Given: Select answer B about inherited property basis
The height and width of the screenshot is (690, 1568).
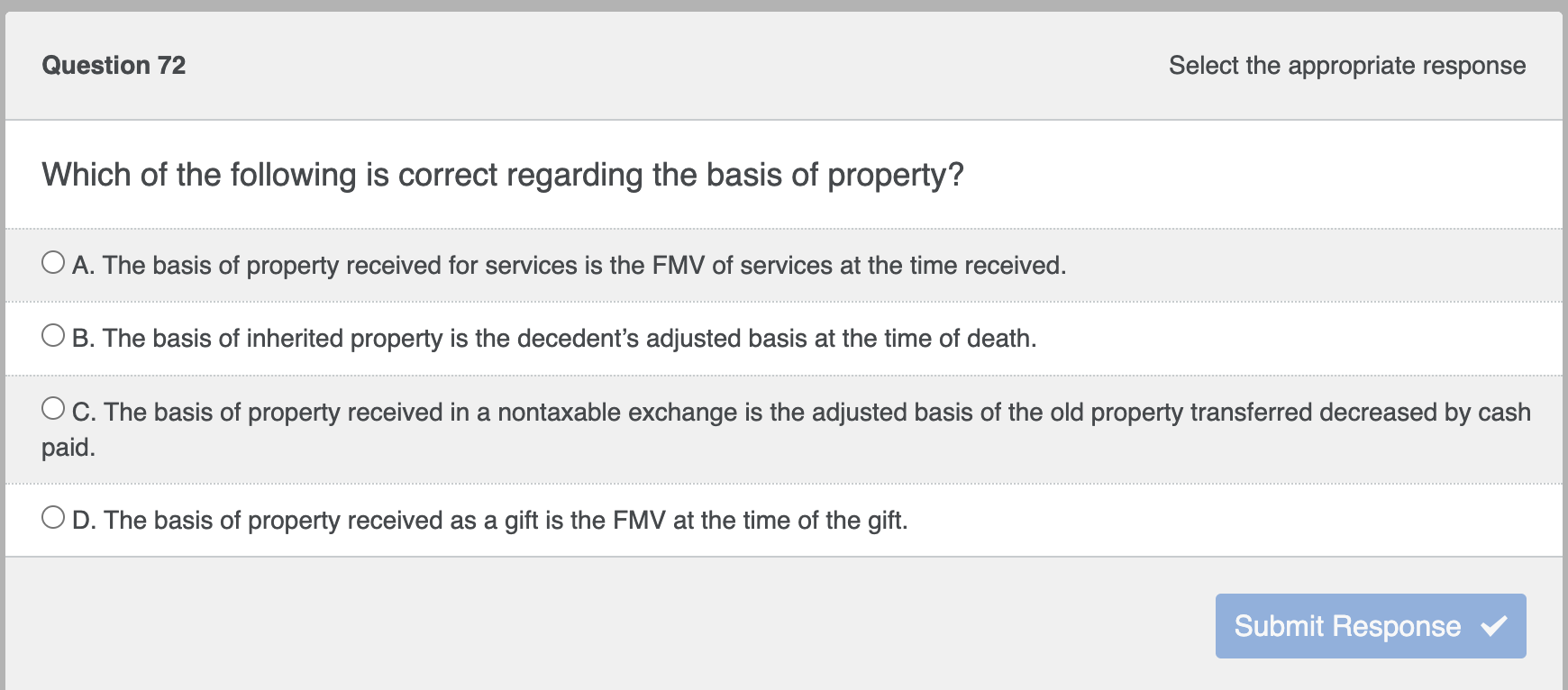Looking at the screenshot, I should coord(554,339).
